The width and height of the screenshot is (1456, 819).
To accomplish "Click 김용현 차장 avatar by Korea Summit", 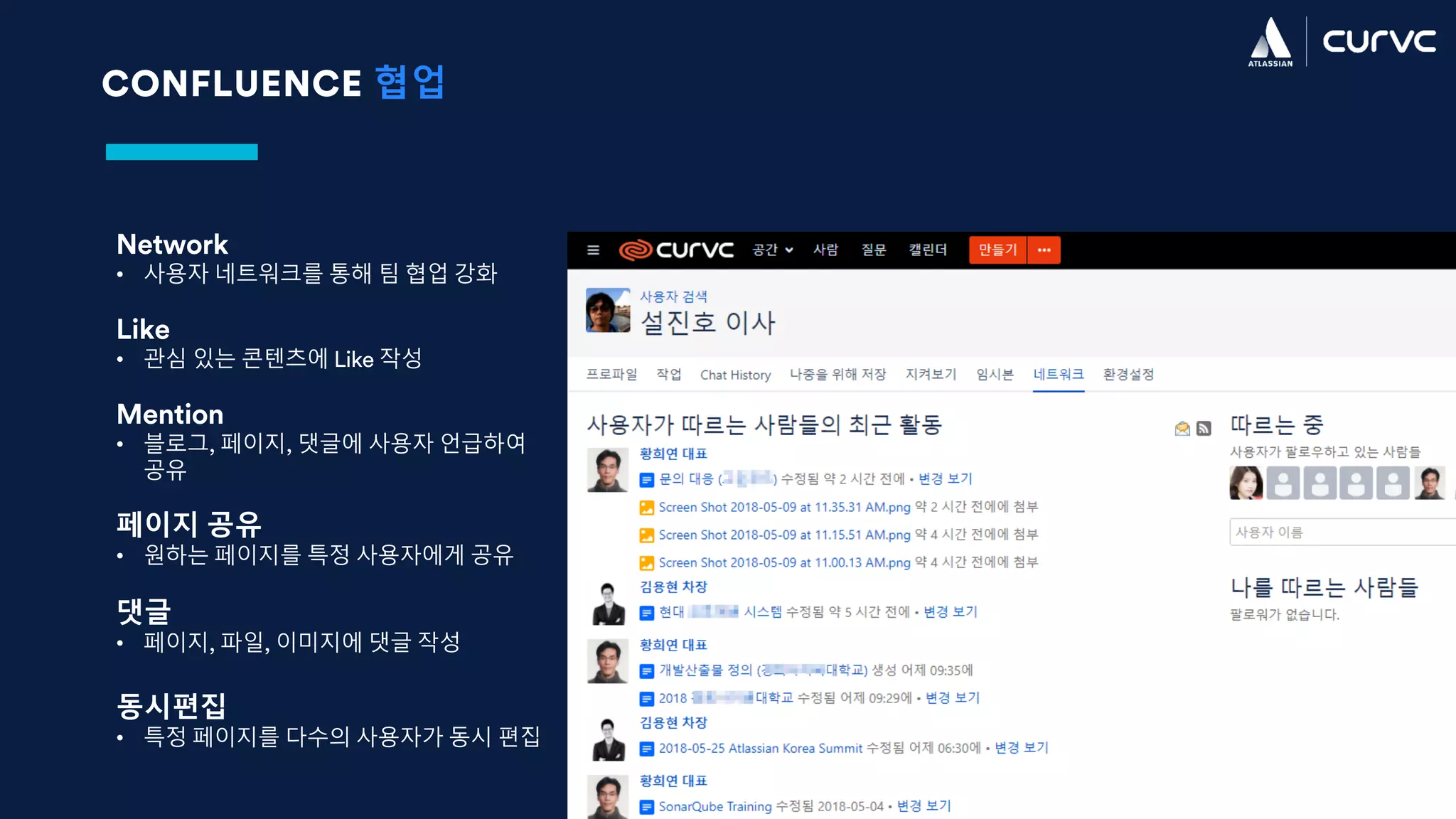I will point(608,739).
